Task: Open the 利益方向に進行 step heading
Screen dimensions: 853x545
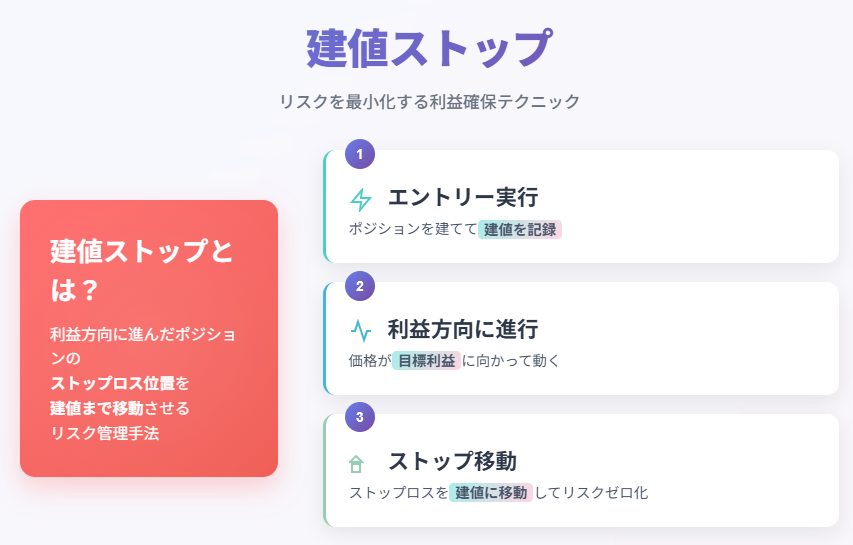Action: [463, 329]
